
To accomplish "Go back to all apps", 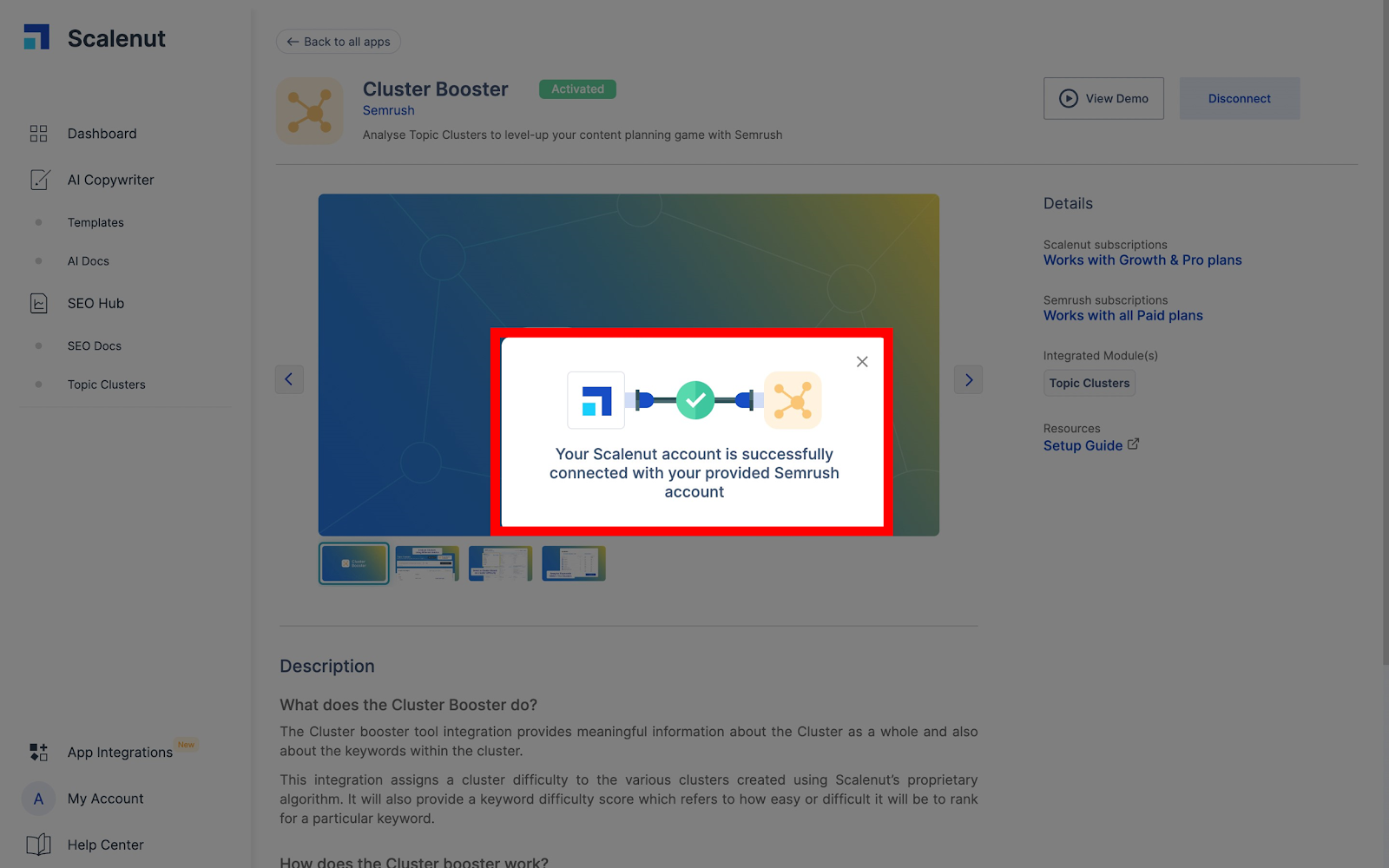I will click(x=339, y=42).
